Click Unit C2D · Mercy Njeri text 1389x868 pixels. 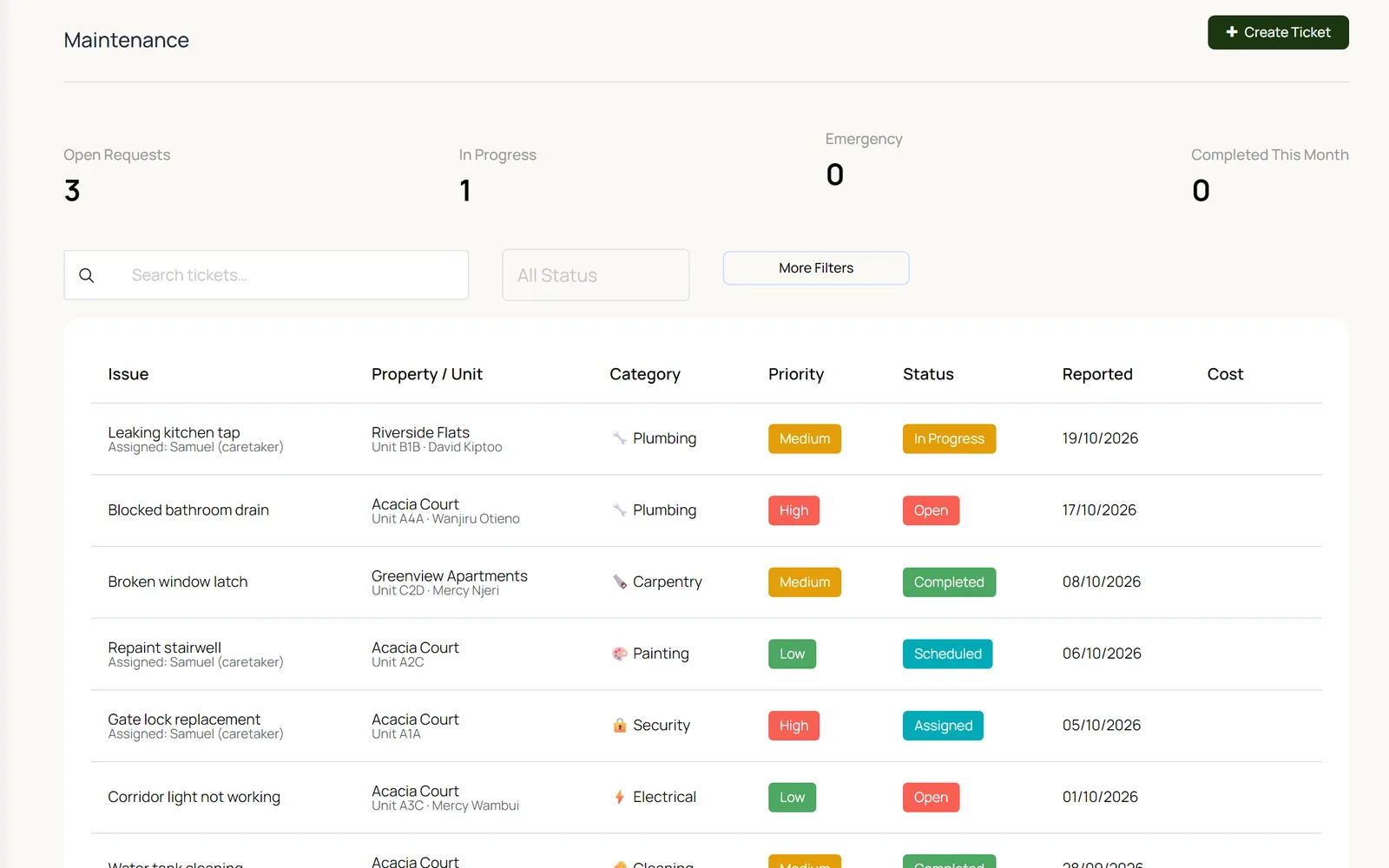coord(435,590)
